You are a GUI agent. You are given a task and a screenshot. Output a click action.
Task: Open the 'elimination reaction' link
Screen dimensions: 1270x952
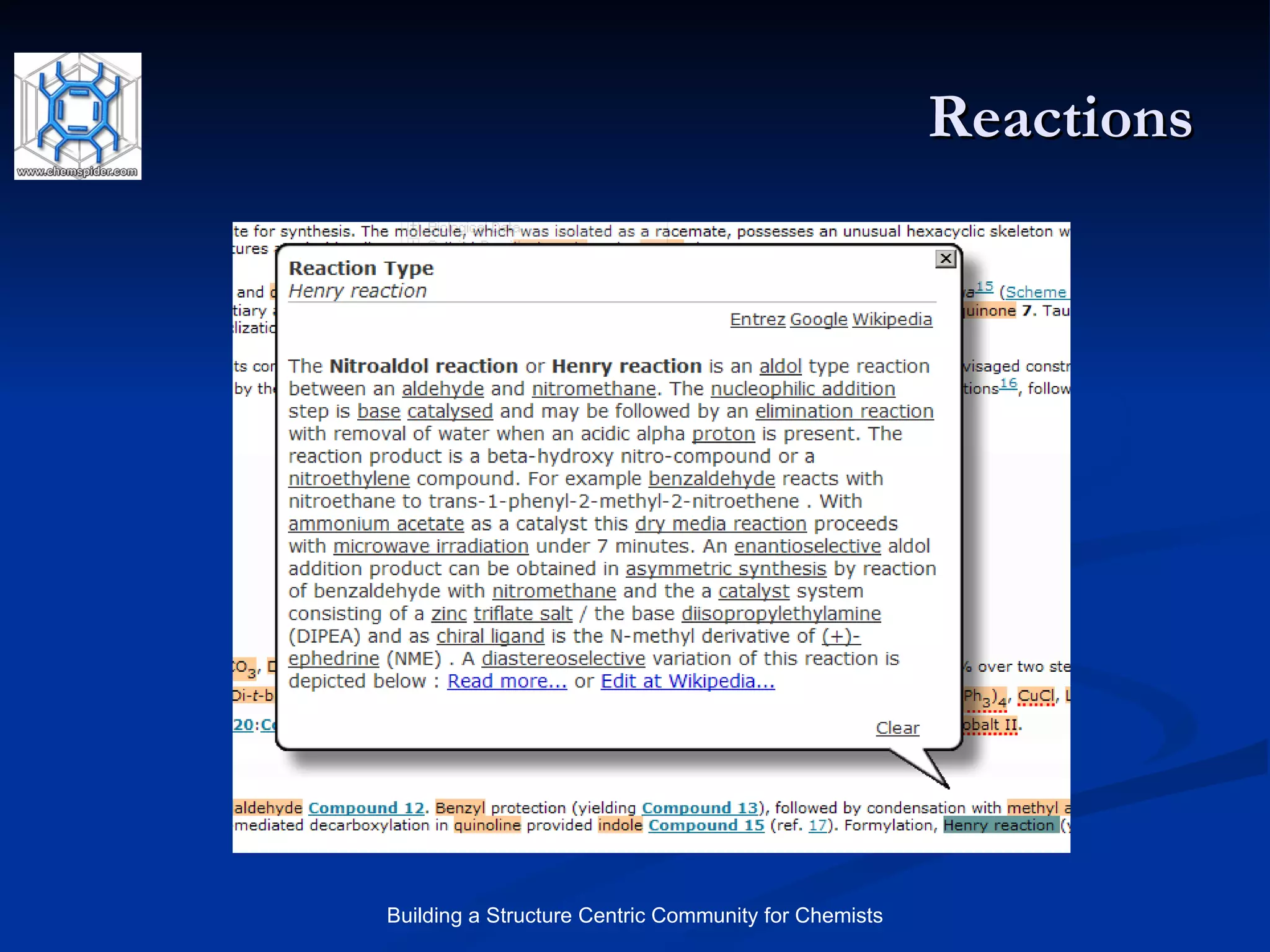tap(845, 411)
